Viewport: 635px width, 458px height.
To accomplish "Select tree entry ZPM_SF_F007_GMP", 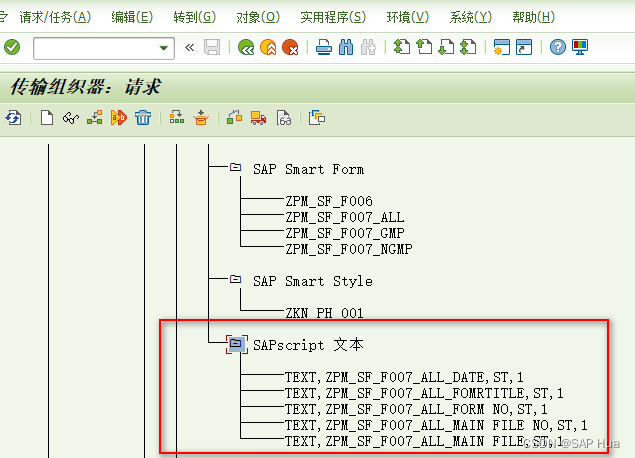I will 345,233.
